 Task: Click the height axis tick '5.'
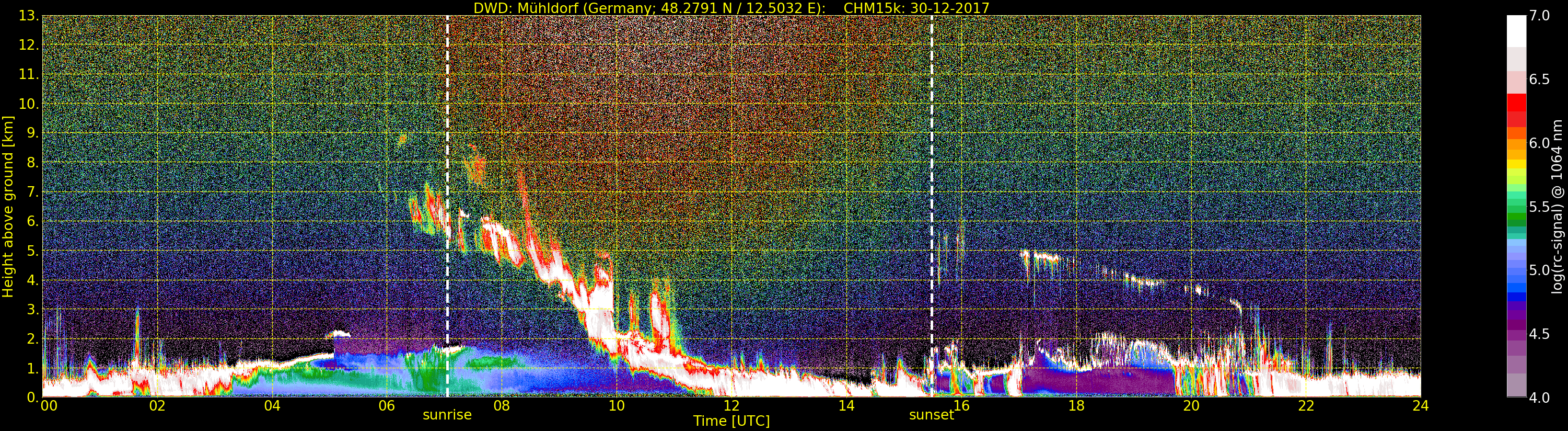32,251
